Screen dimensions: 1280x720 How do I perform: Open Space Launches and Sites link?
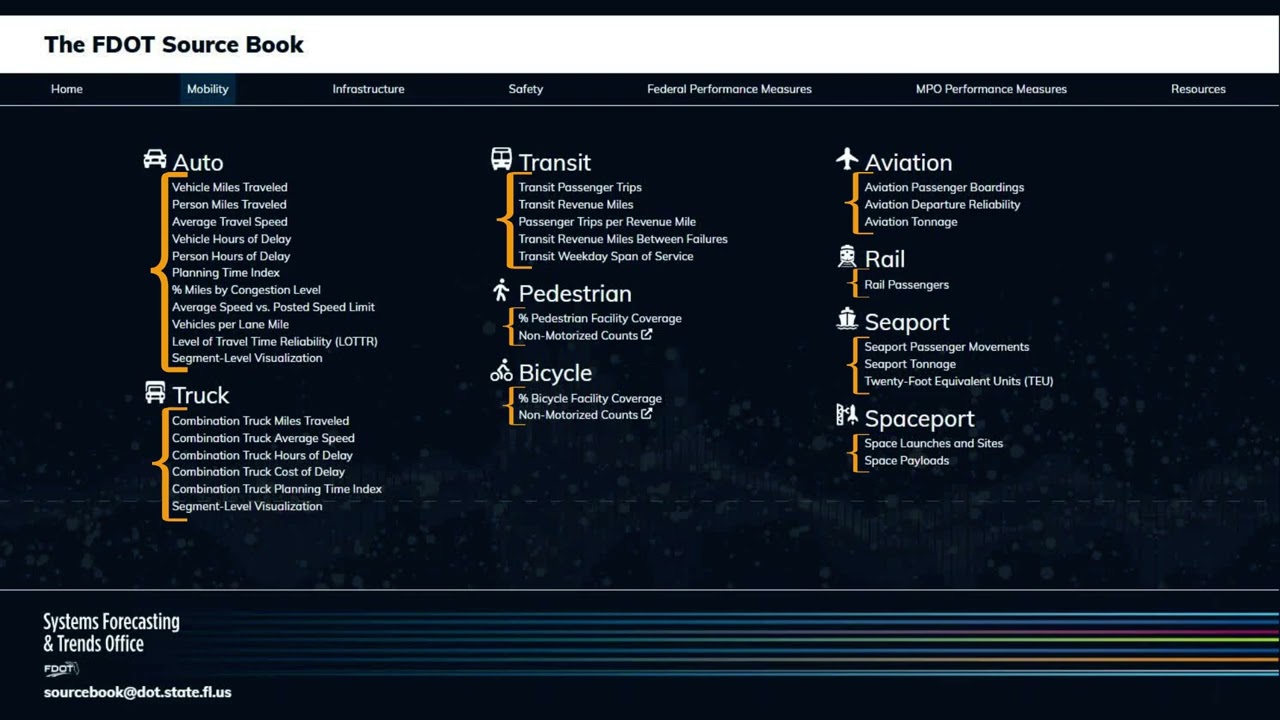click(x=934, y=443)
